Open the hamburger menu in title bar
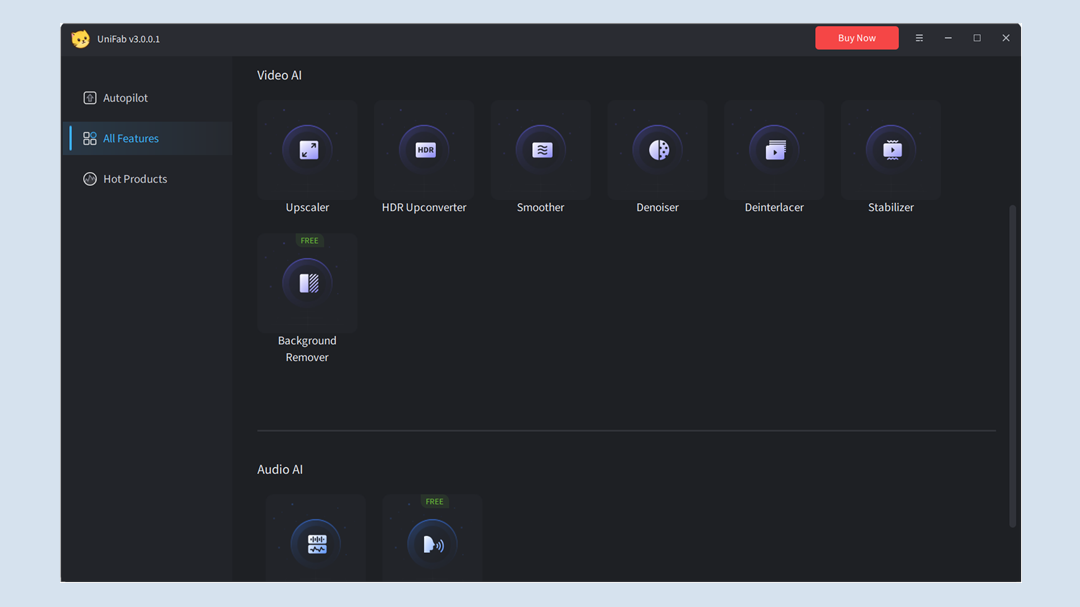The width and height of the screenshot is (1080, 607). pyautogui.click(x=919, y=38)
